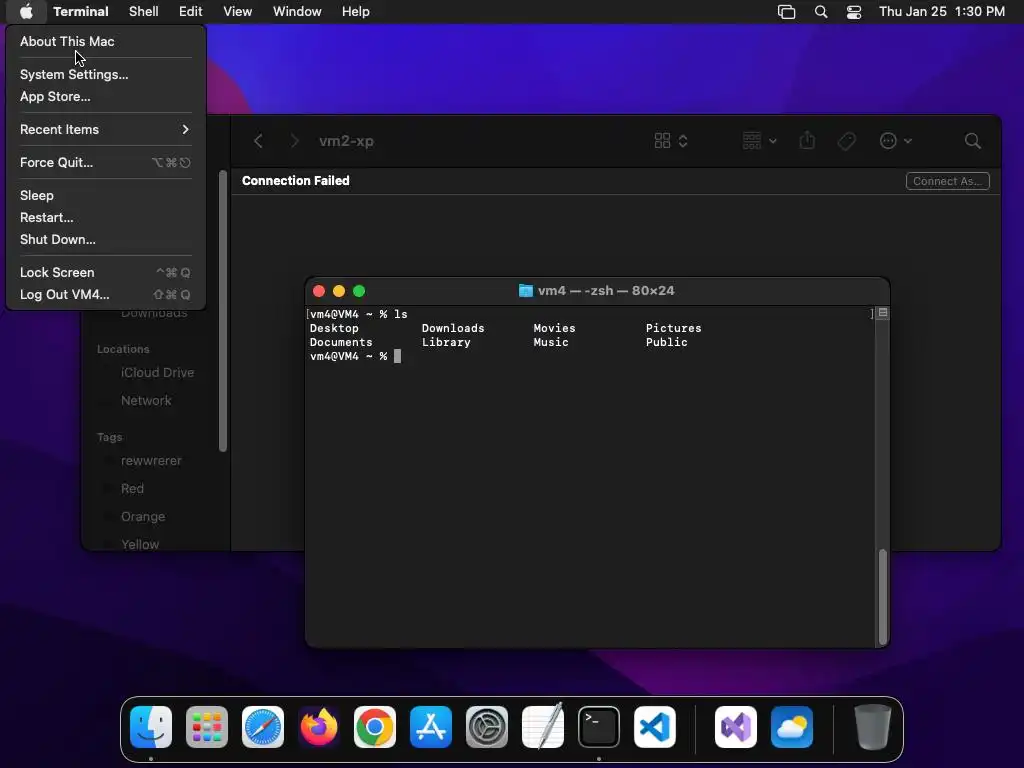The width and height of the screenshot is (1024, 768).
Task: Open the Edit menu
Action: tap(191, 11)
